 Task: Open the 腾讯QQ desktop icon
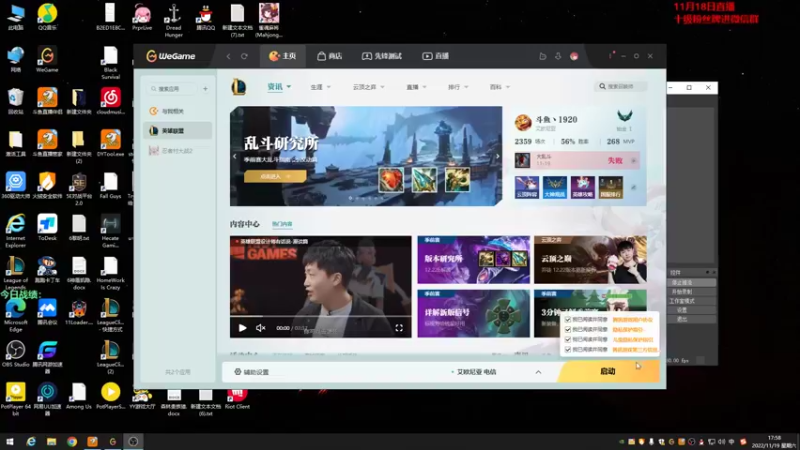click(206, 17)
